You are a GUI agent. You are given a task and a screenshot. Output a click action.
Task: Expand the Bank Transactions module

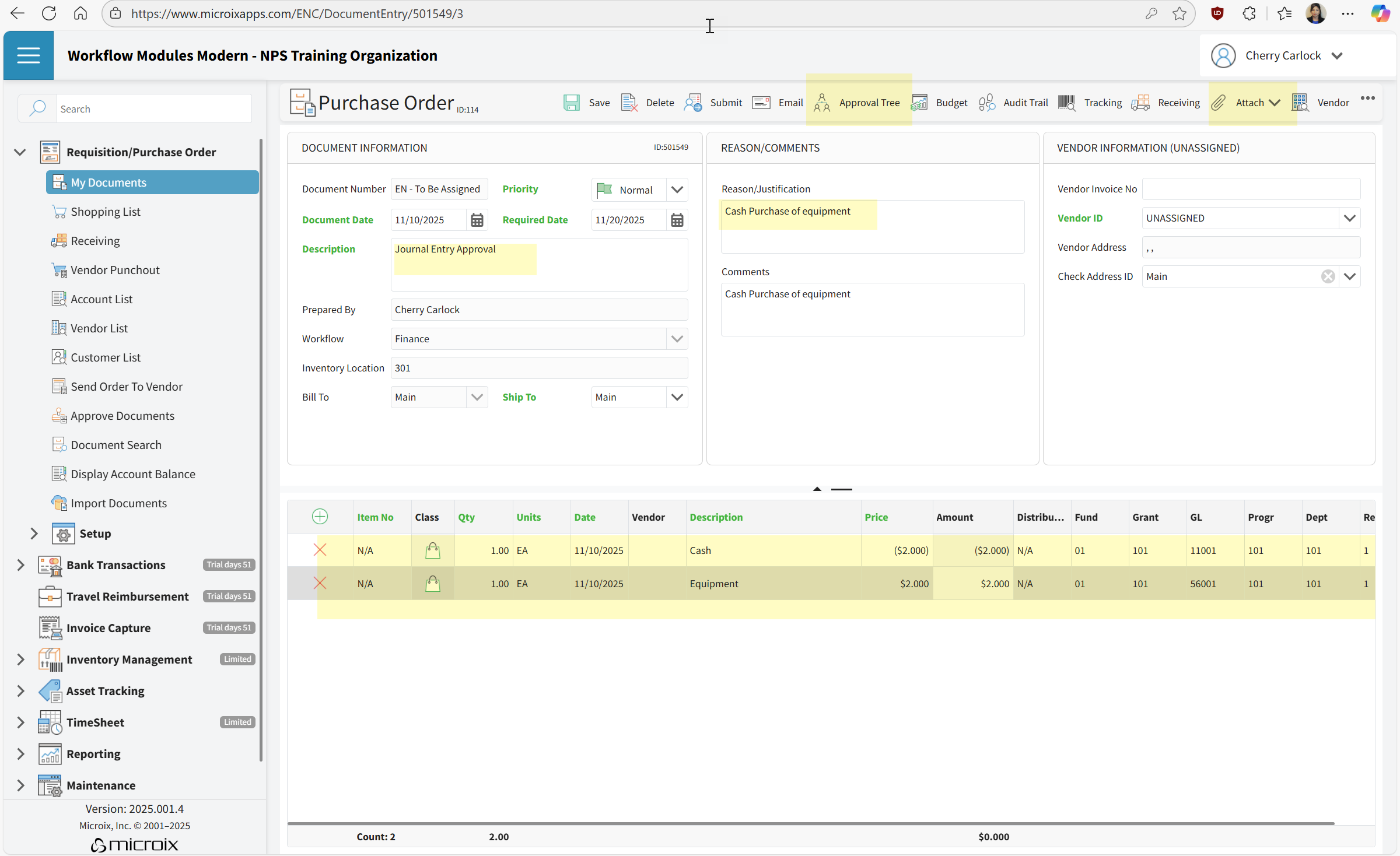20,564
